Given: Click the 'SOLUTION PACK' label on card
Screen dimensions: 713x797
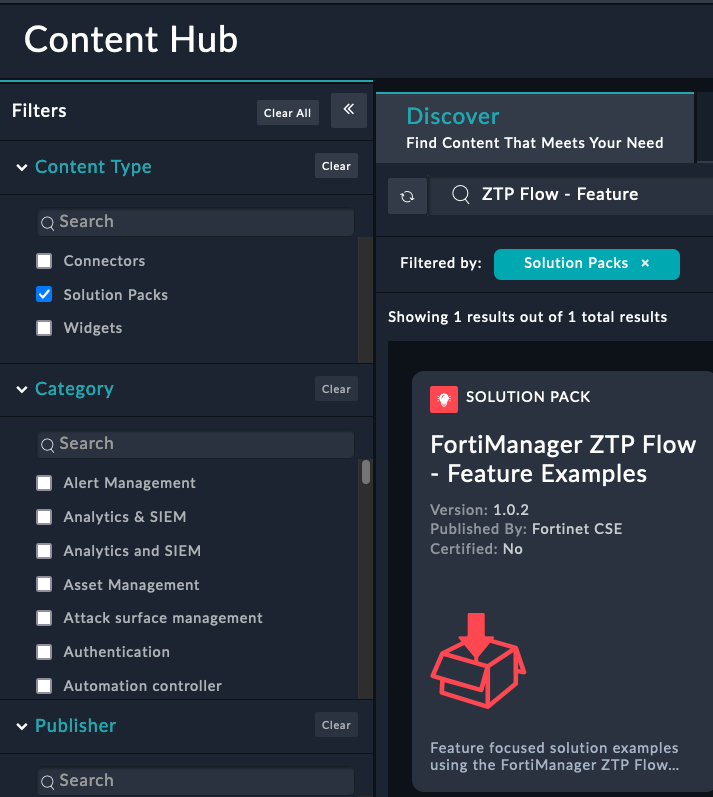Looking at the screenshot, I should 528,396.
